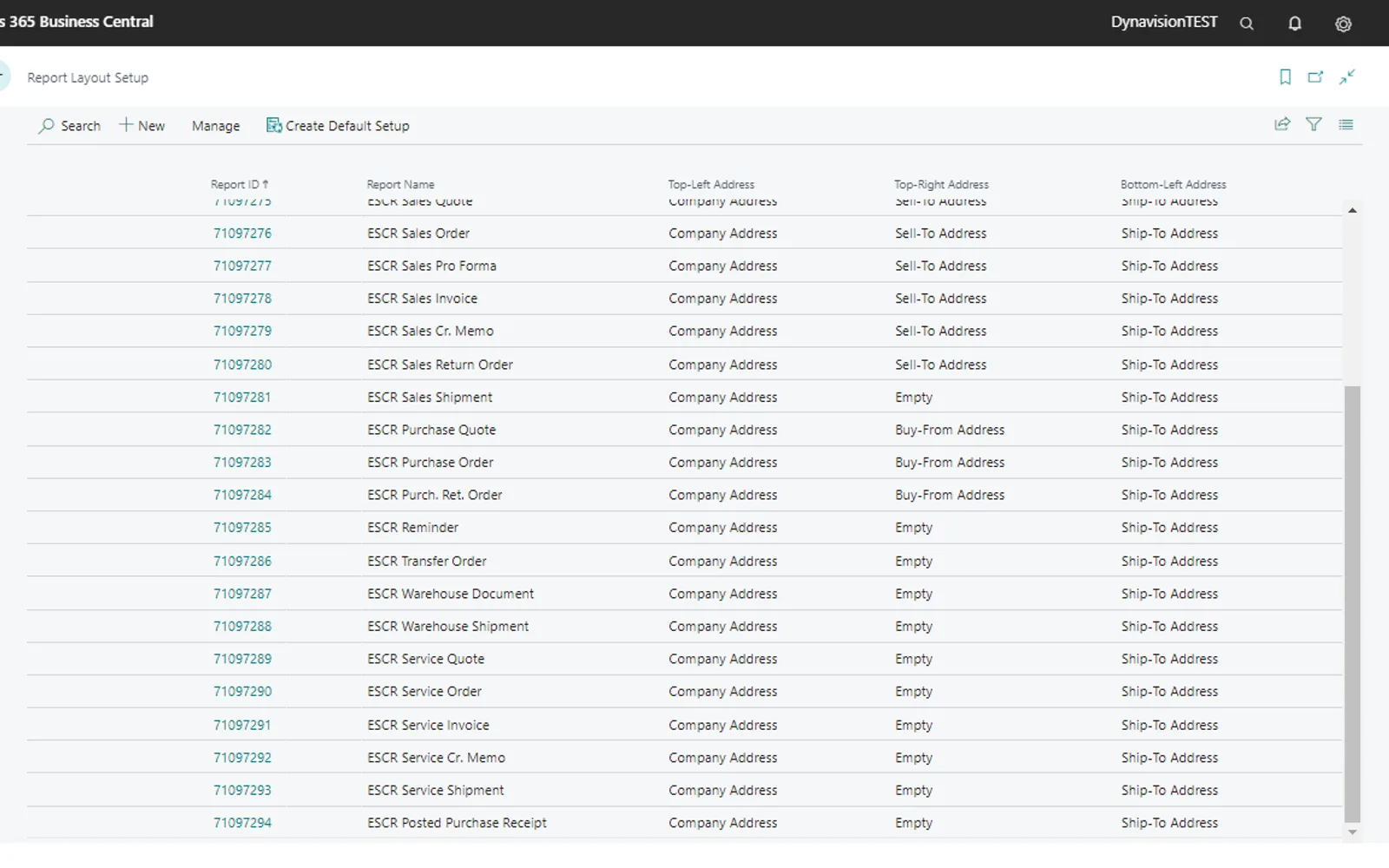
Task: Open report 71097294 link
Action: coord(242,823)
